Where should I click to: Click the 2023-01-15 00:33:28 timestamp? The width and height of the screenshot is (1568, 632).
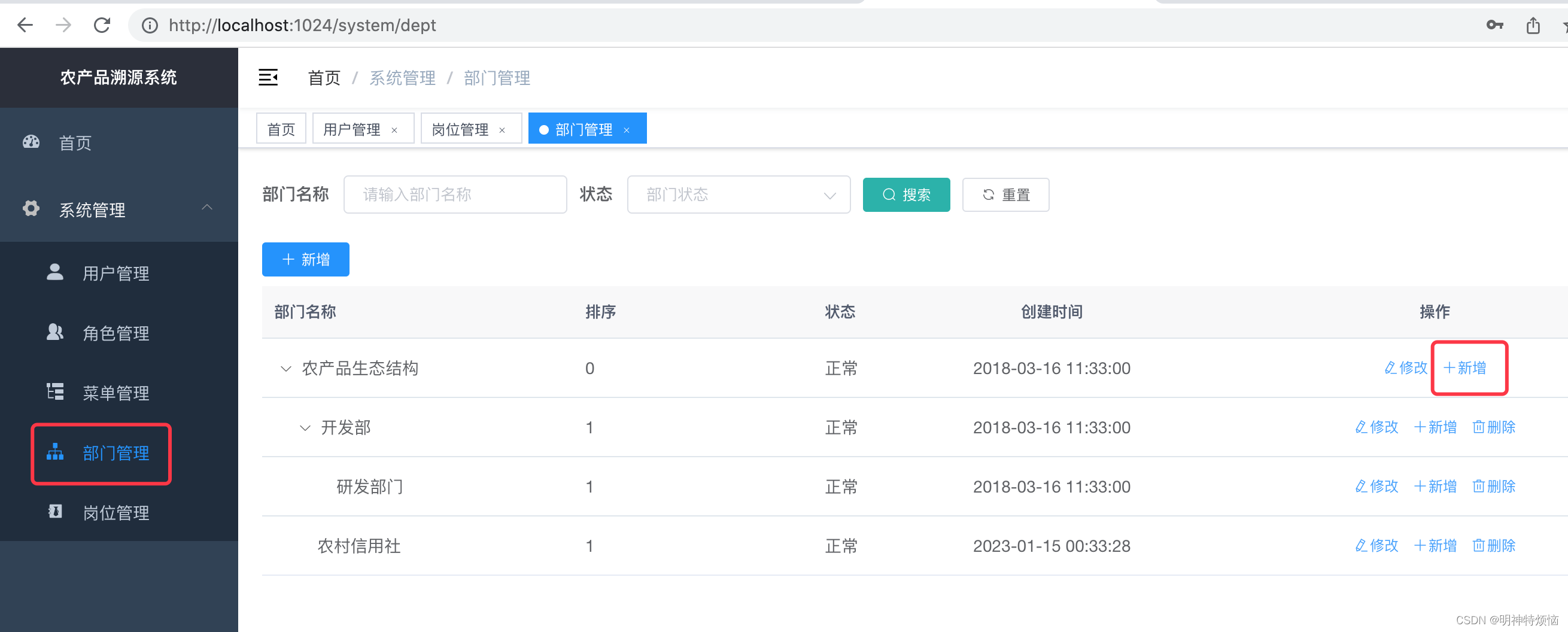1052,546
